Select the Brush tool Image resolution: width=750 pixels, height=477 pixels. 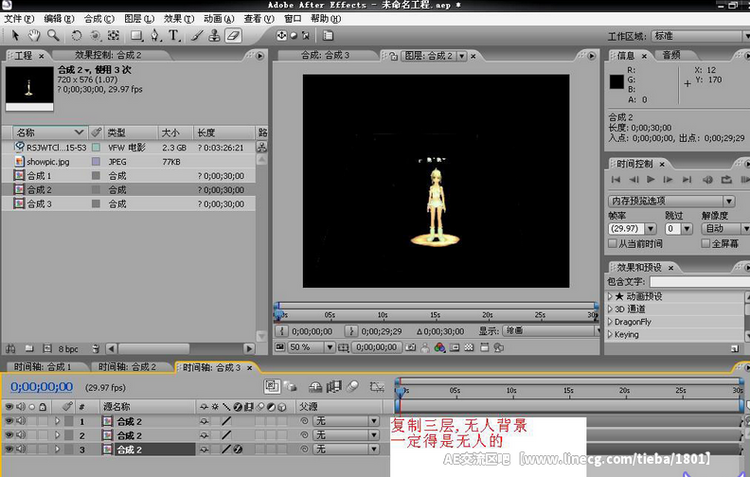197,36
